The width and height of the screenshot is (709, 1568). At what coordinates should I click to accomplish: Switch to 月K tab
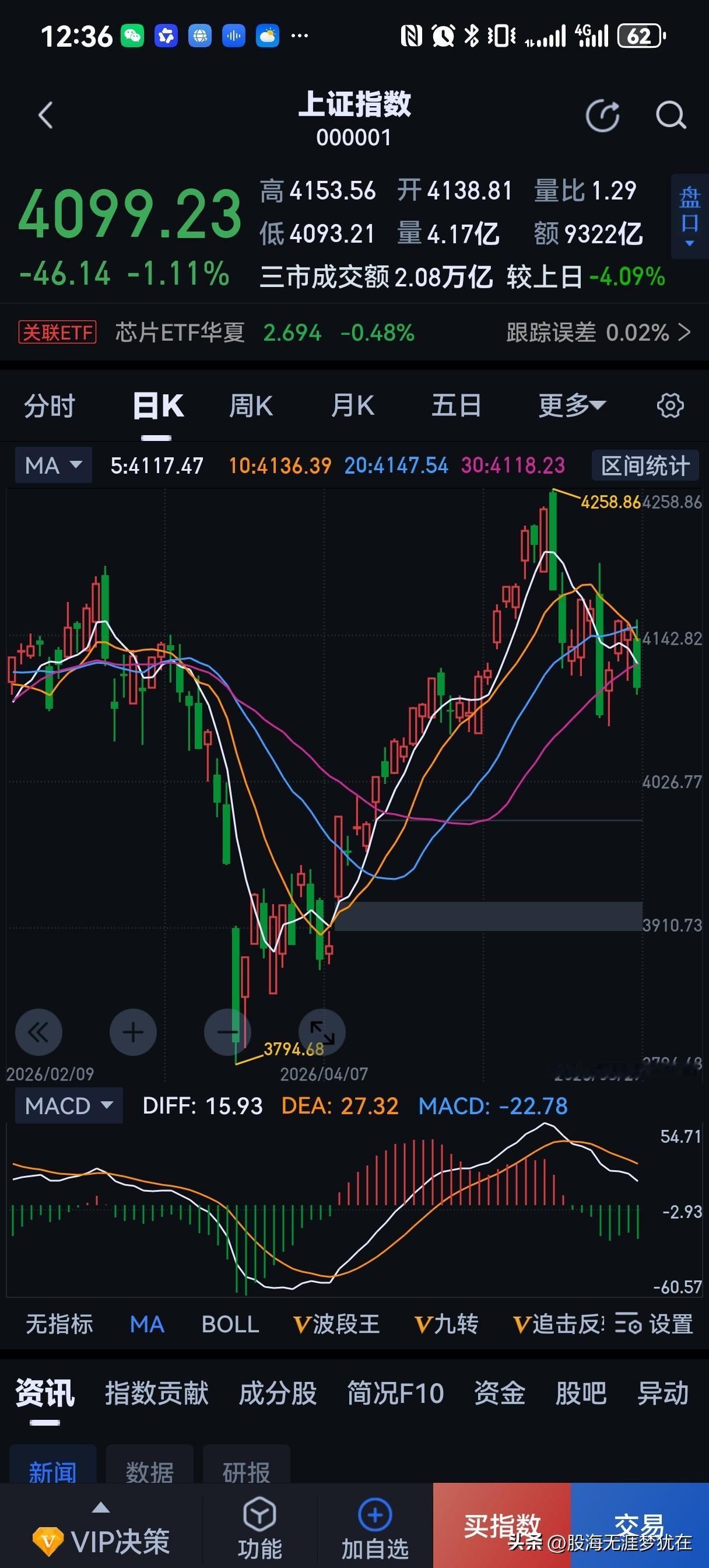pos(353,405)
